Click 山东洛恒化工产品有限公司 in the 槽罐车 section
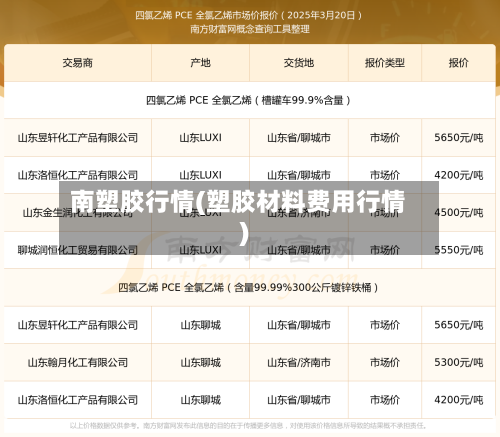The image size is (500, 437). tap(78, 175)
